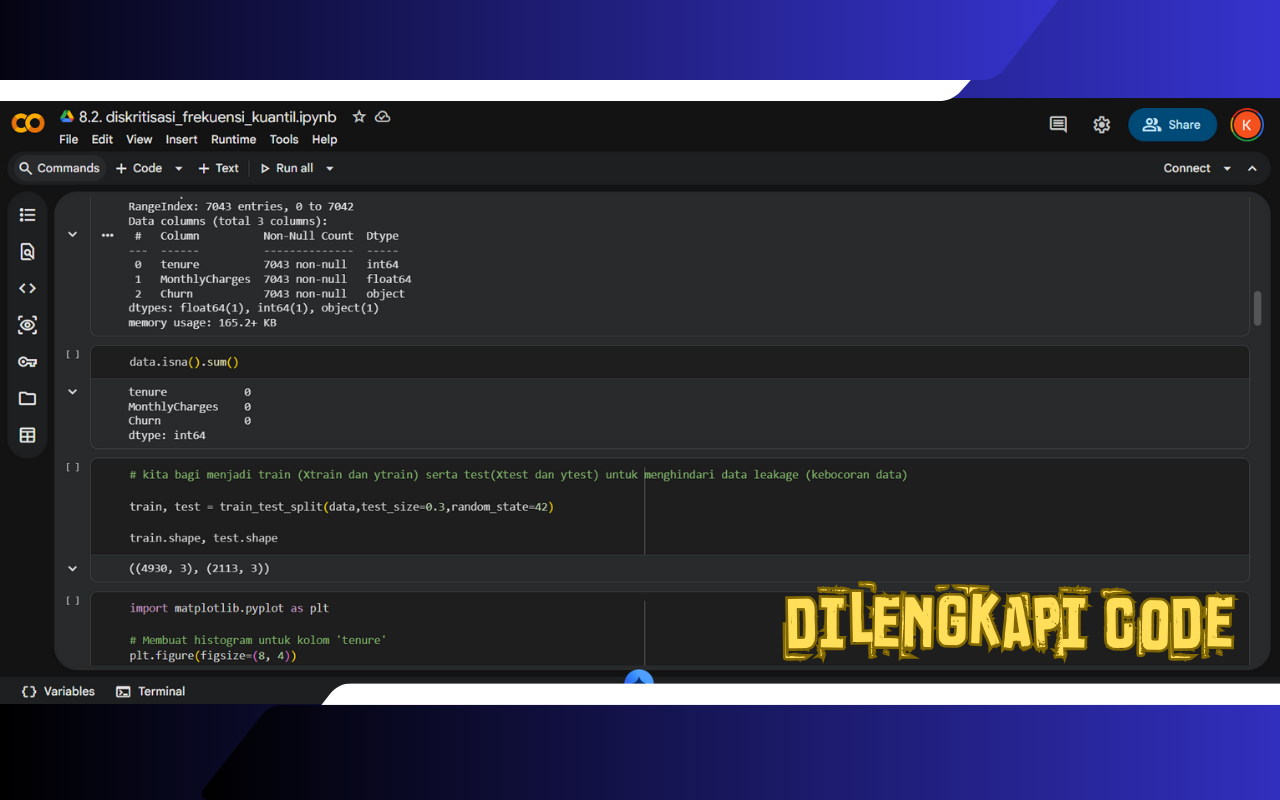Screen dimensions: 1280x800
Task: Open the Code snippets sidebar icon
Action: click(x=27, y=288)
